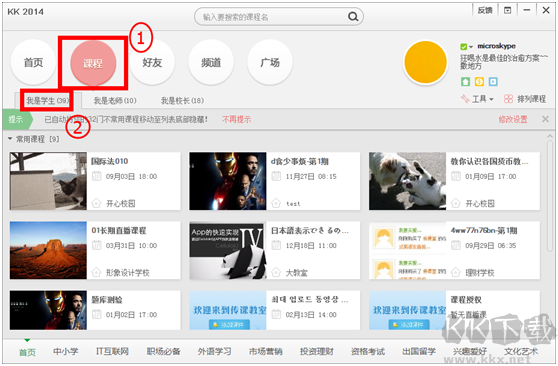
Task: Click the 教你认识各国货币教 course title
Action: click(x=489, y=161)
